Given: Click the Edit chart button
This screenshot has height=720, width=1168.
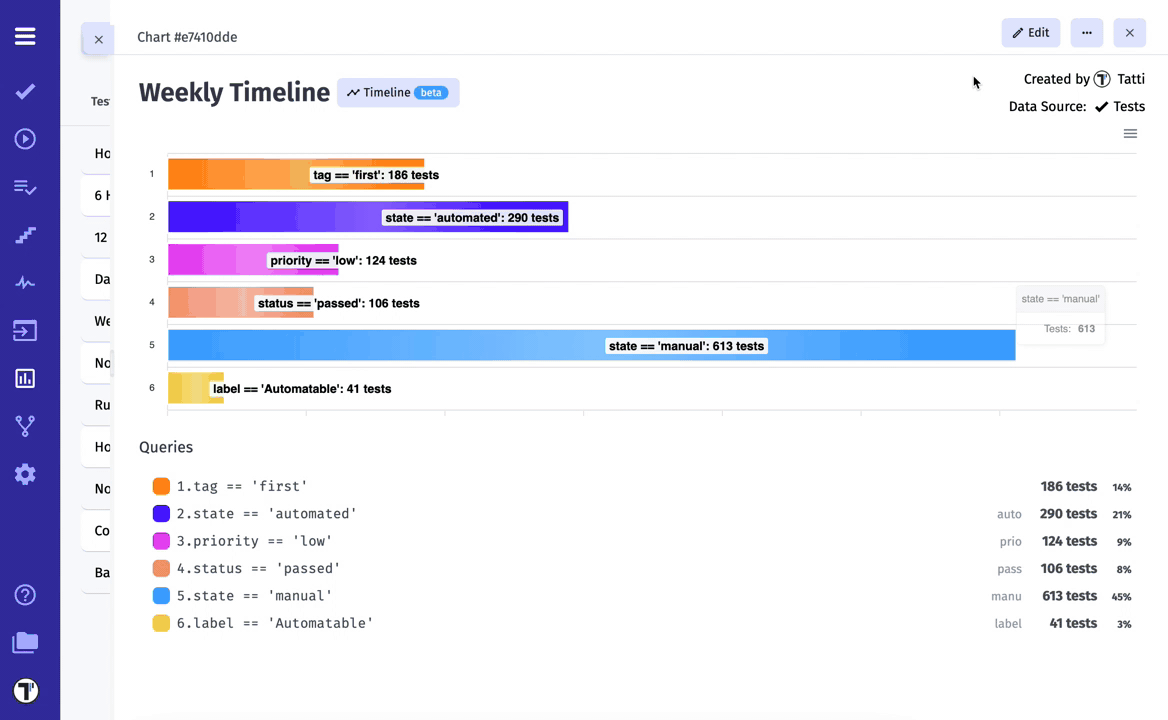Looking at the screenshot, I should coord(1030,33).
